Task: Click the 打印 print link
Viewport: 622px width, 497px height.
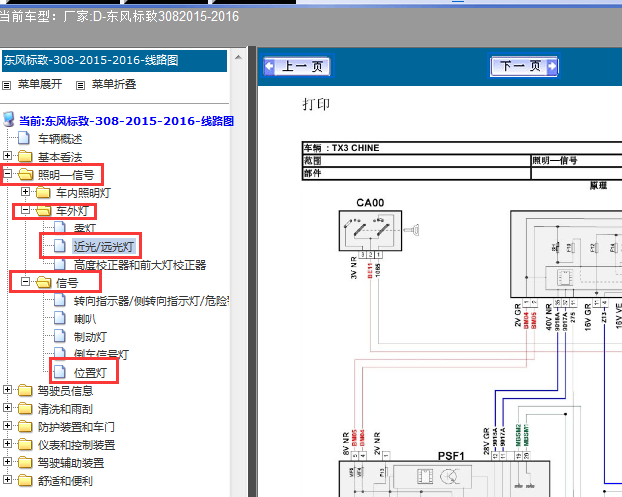Action: (x=316, y=104)
